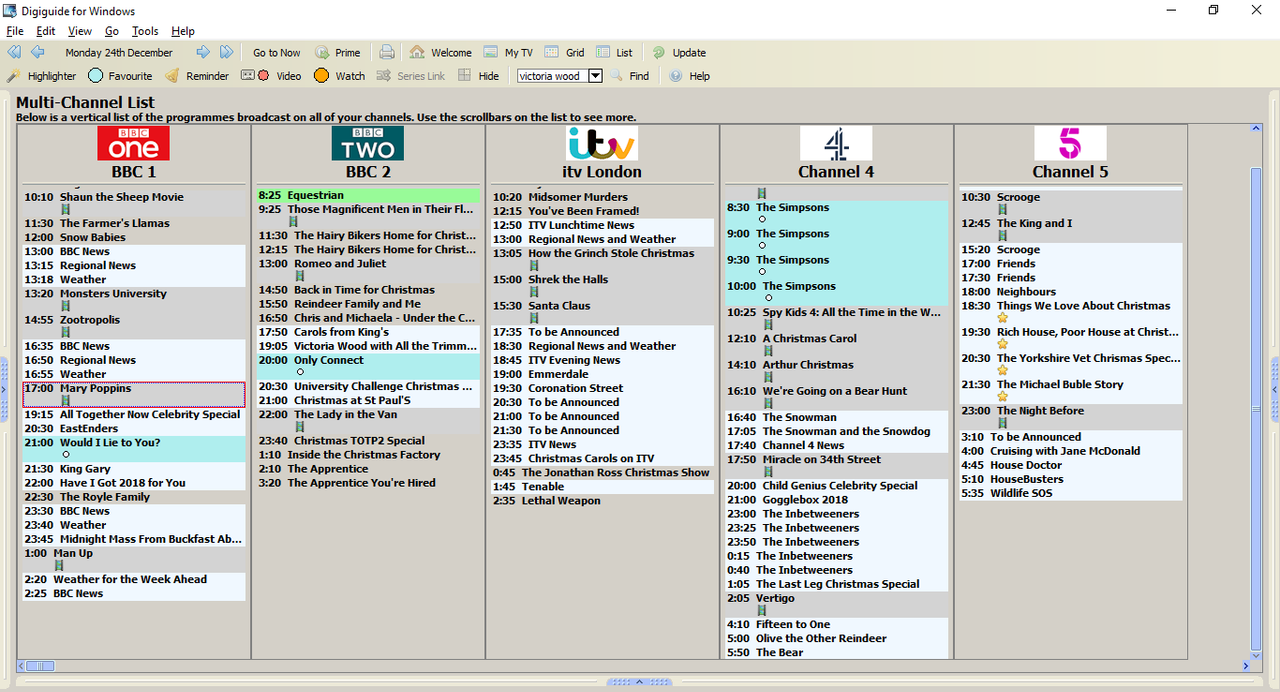
Task: Select Lethal Weapon at 2:35
Action: (x=603, y=500)
